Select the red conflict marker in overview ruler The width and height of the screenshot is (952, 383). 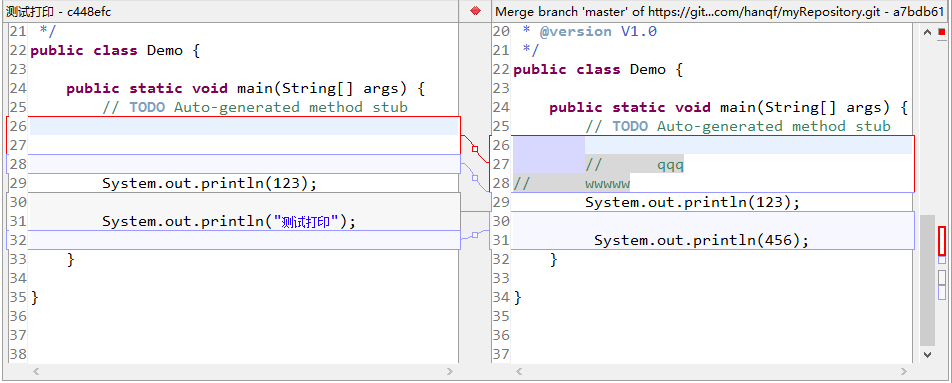942,240
